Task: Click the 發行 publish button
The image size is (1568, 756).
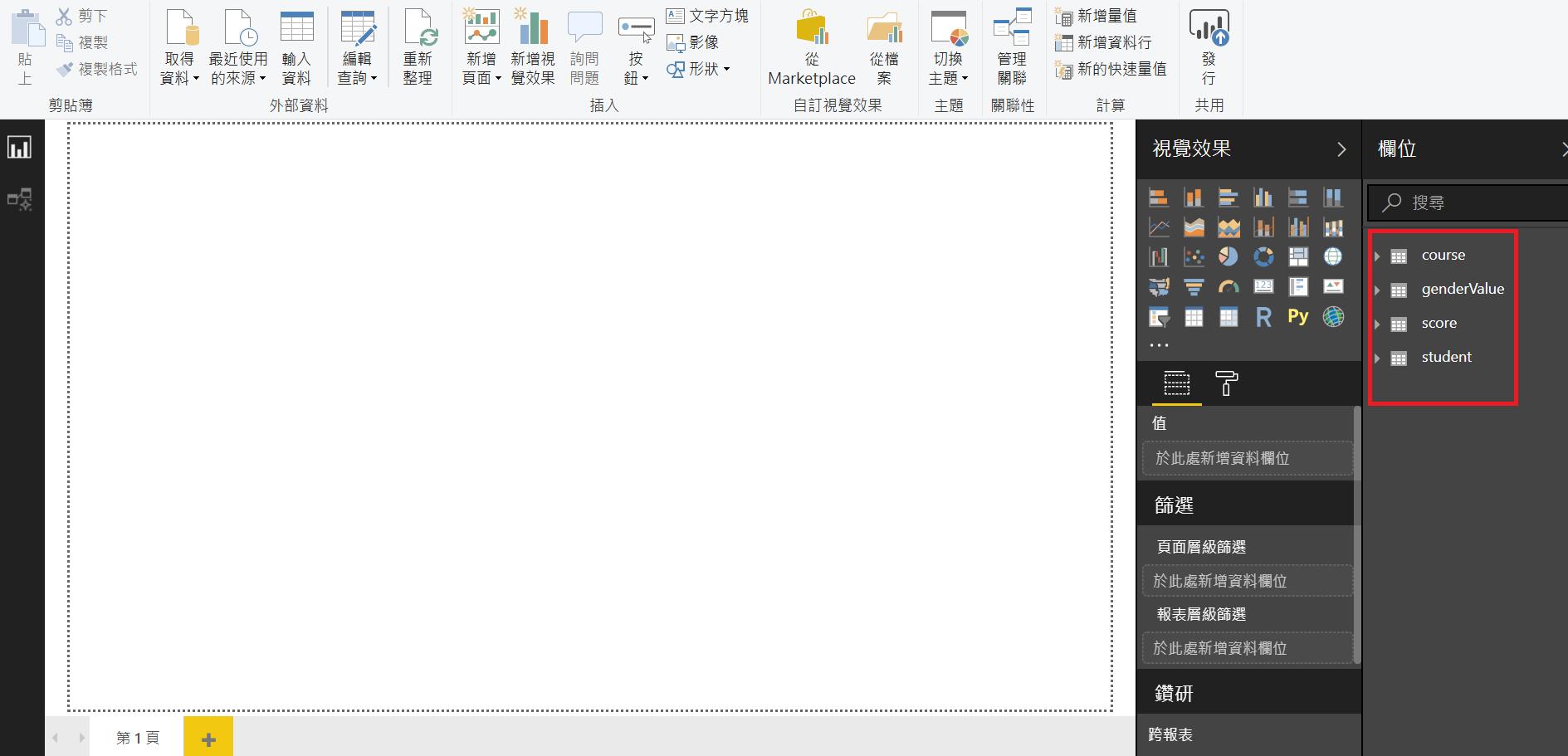Action: click(x=1209, y=48)
